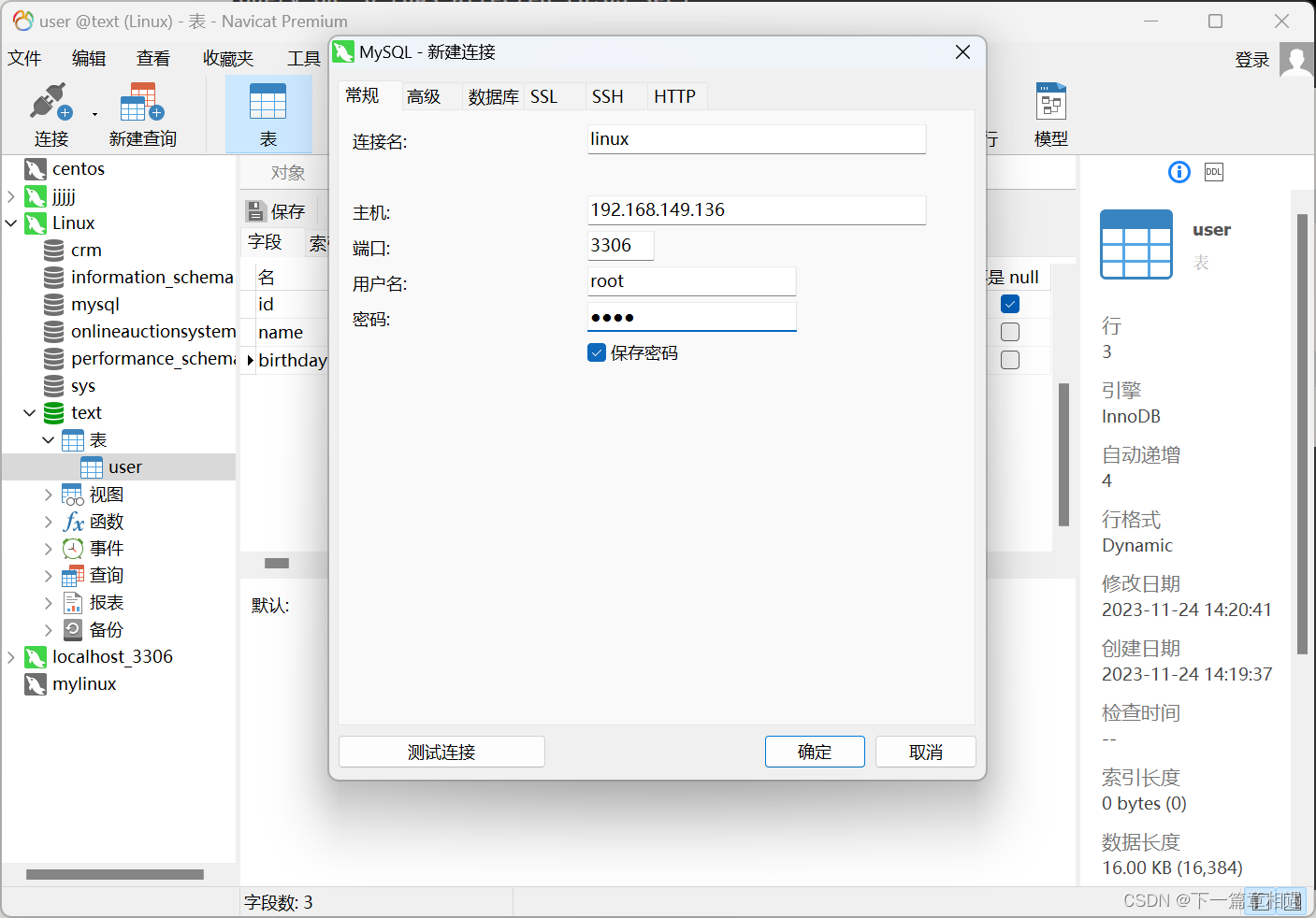Click the 确定 button
The width and height of the screenshot is (1316, 918).
tap(815, 752)
